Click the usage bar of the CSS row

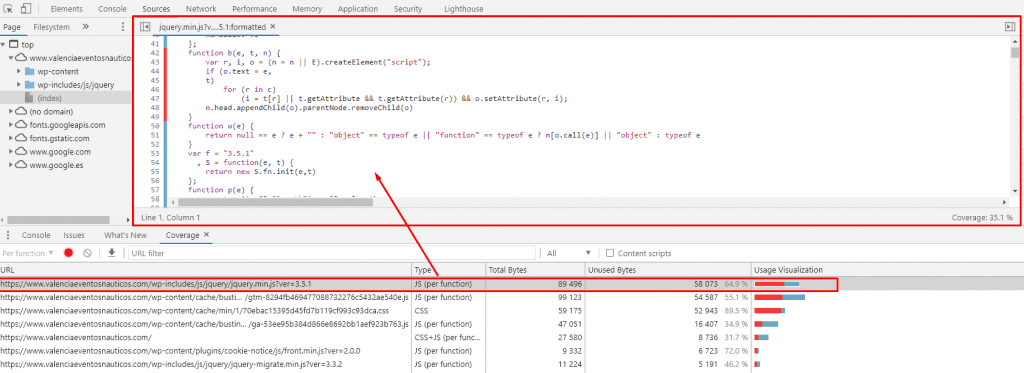click(x=769, y=310)
